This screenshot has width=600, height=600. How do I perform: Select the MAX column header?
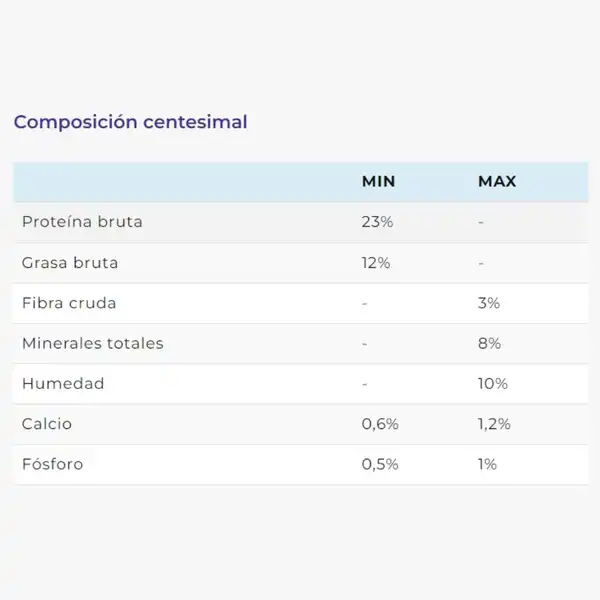click(497, 181)
